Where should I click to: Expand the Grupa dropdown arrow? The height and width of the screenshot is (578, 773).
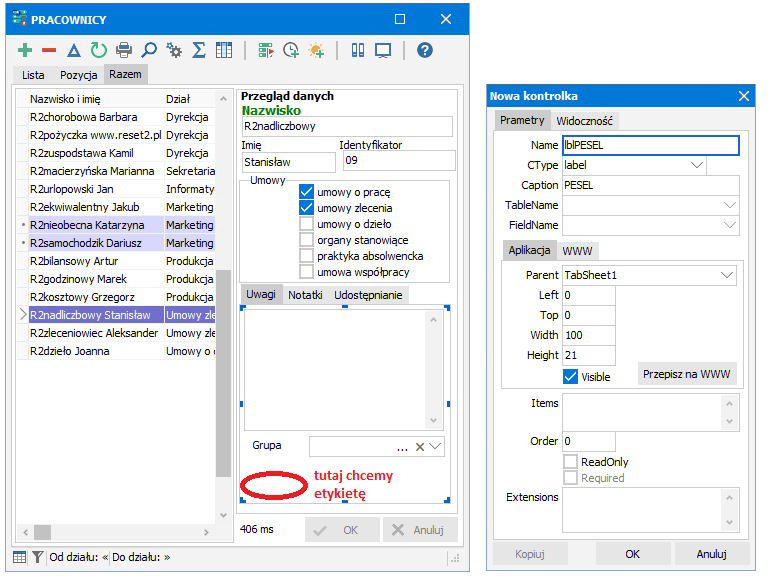click(435, 447)
